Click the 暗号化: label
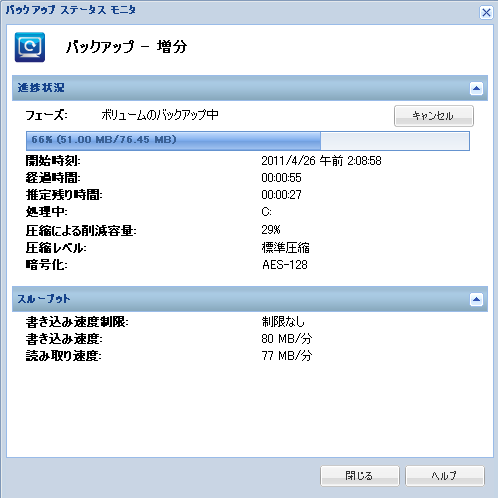This screenshot has height=498, width=498. (46, 265)
